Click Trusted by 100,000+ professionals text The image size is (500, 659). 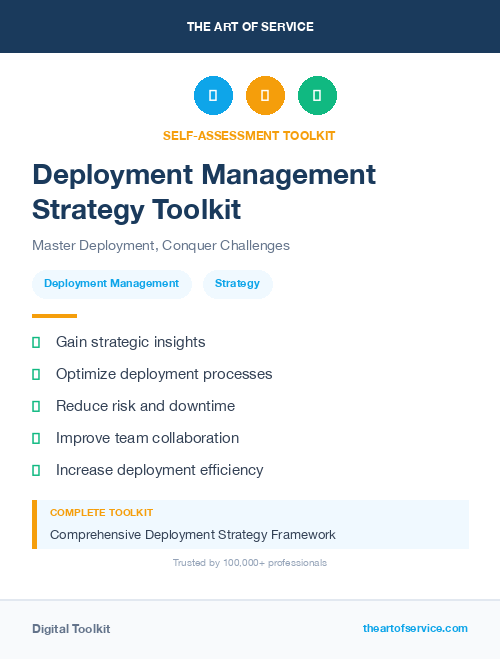pos(250,563)
